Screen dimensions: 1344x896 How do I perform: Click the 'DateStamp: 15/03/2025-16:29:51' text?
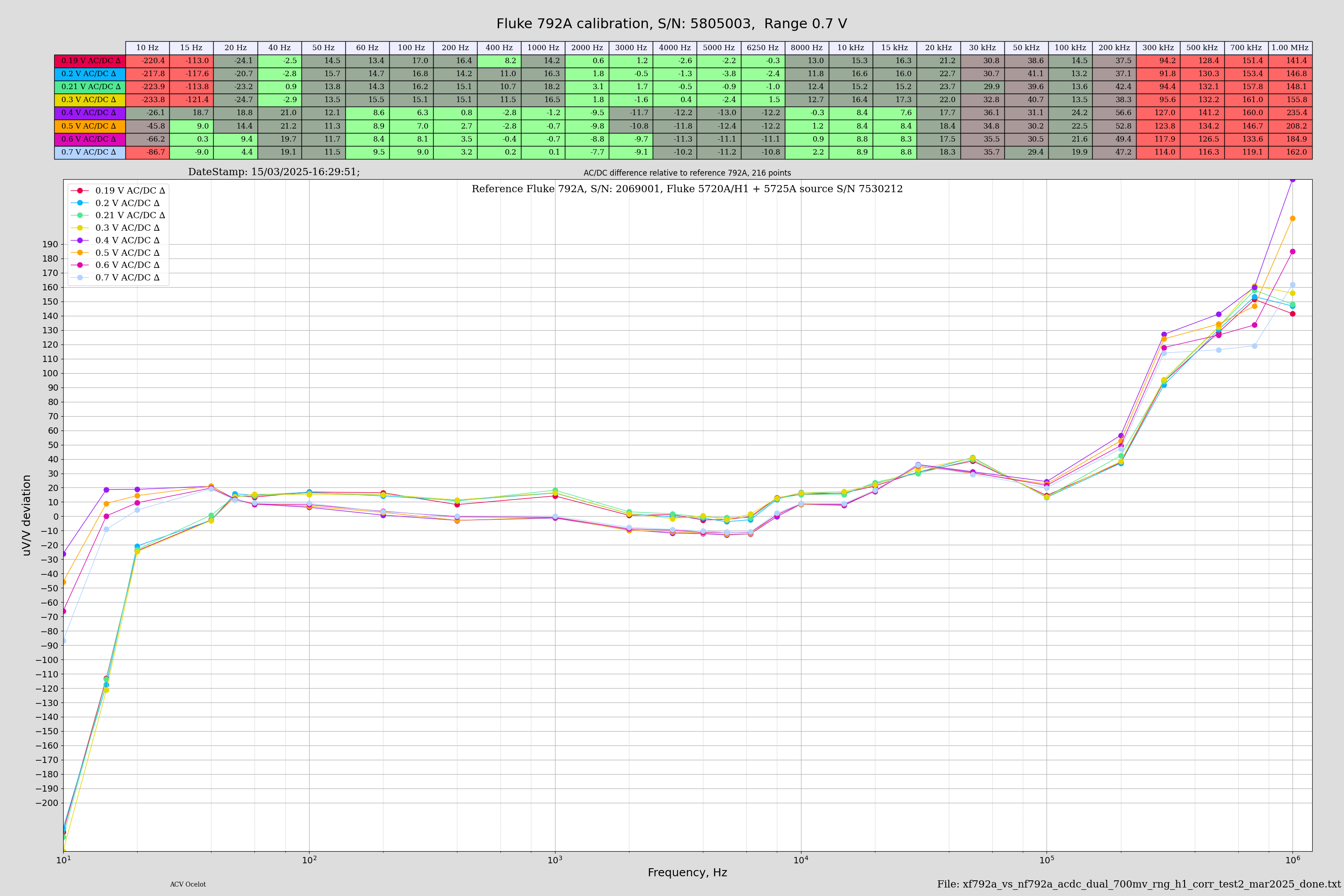click(x=274, y=172)
